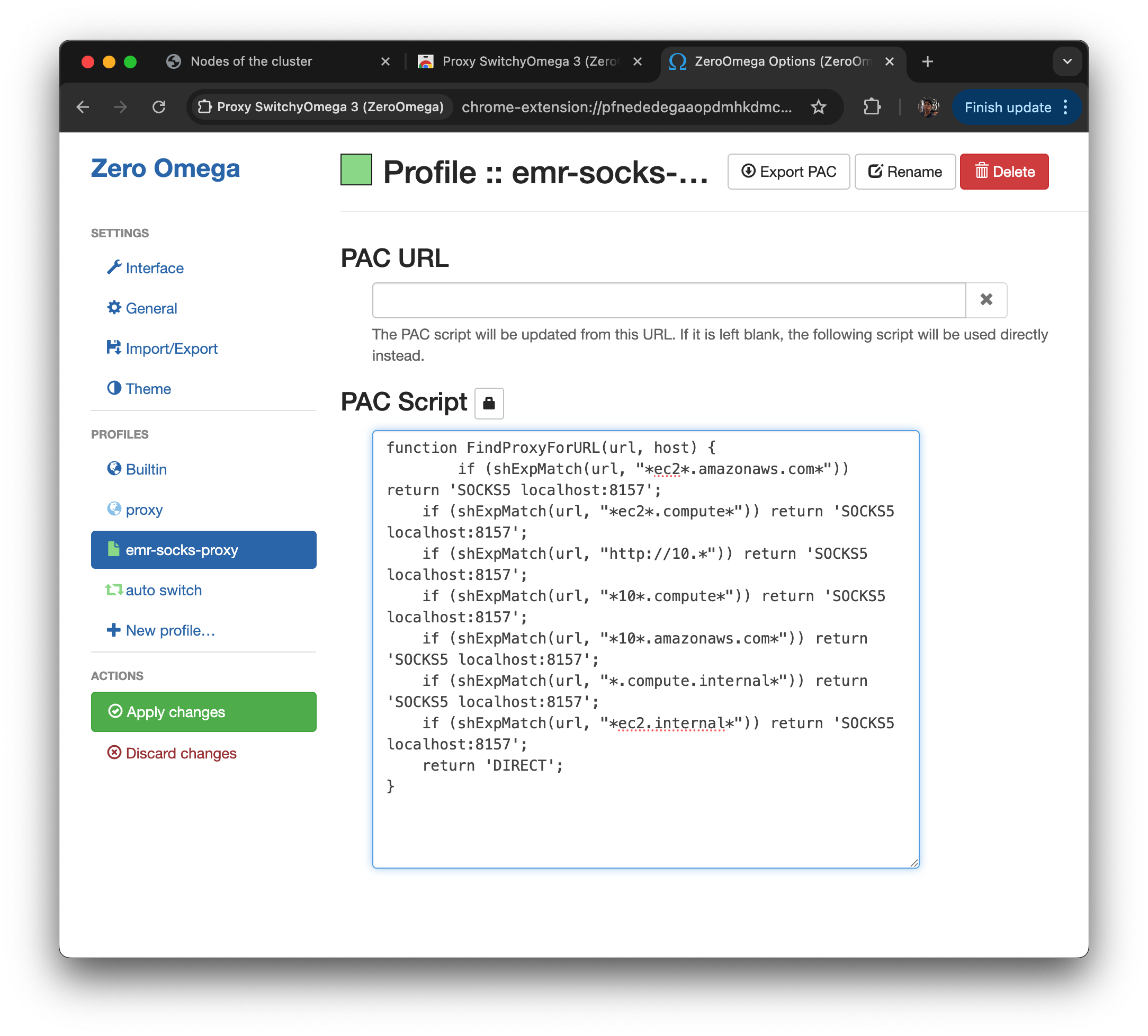Click the PAC Script lock icon
Screen dimensions: 1148x1036
click(488, 404)
